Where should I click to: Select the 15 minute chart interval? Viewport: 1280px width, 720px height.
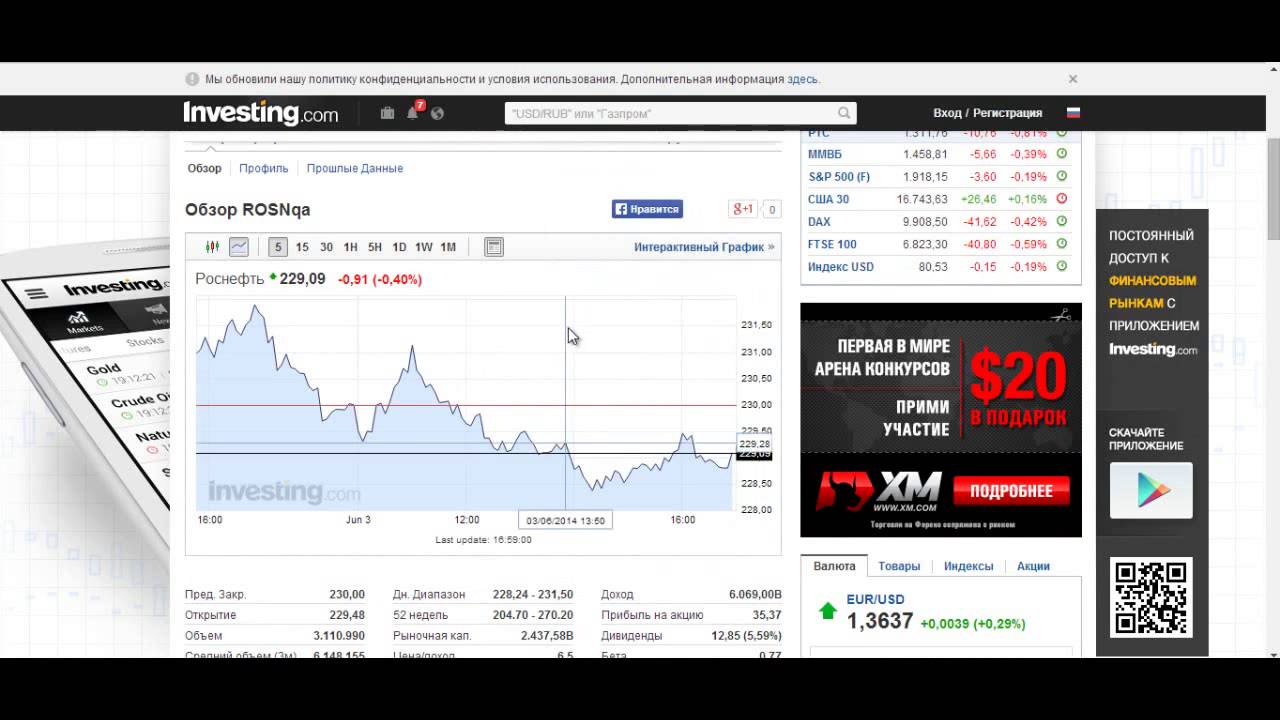click(302, 247)
